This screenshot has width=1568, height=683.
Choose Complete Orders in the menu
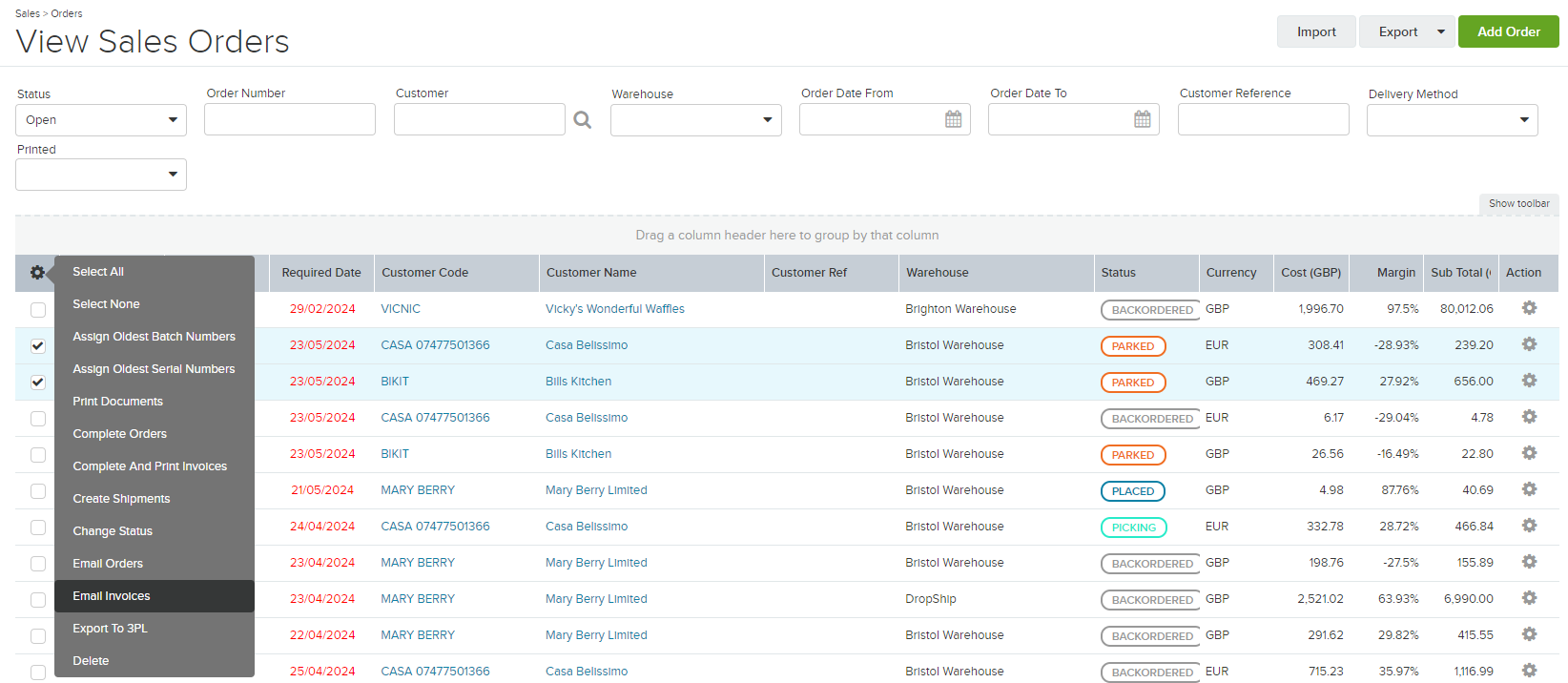click(155, 434)
